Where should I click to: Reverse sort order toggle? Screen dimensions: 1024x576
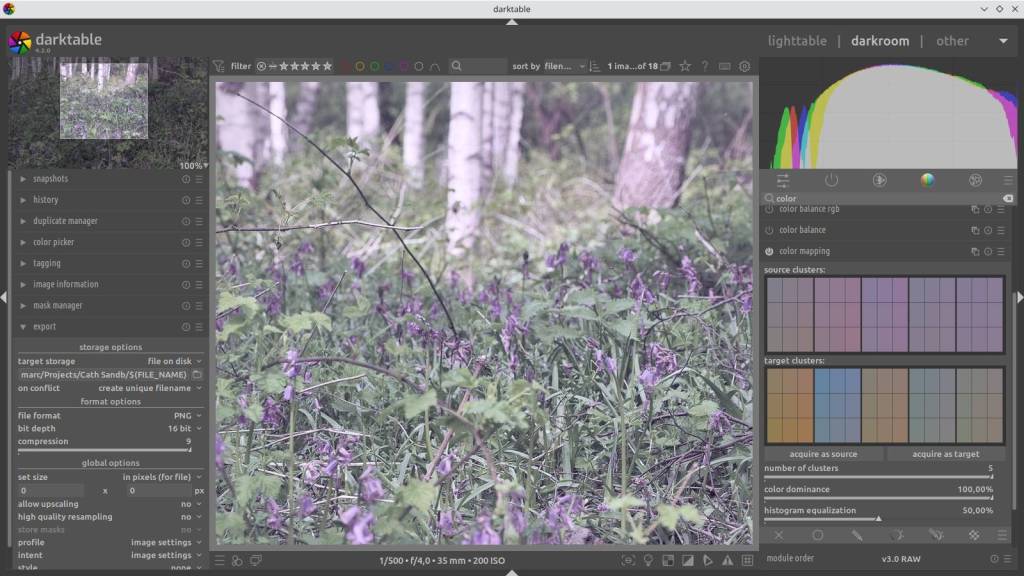[x=594, y=66]
